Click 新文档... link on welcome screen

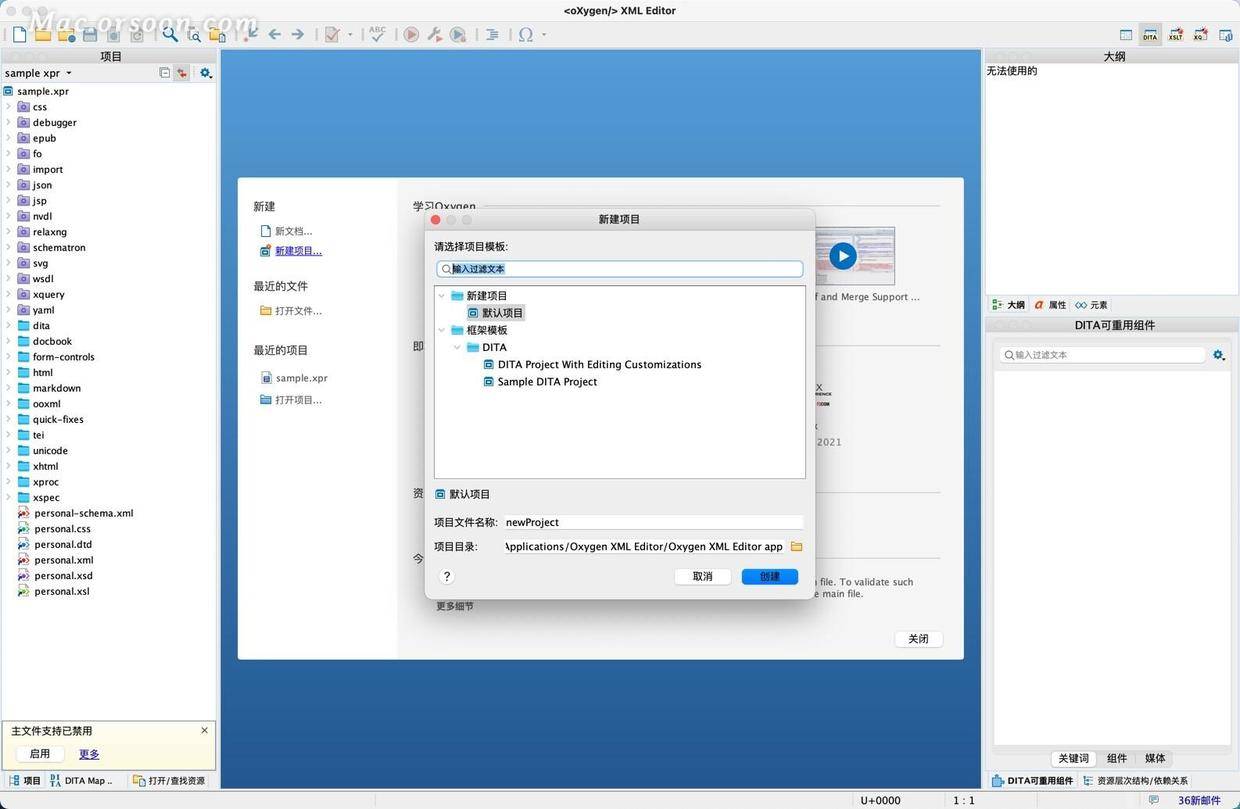pyautogui.click(x=294, y=231)
